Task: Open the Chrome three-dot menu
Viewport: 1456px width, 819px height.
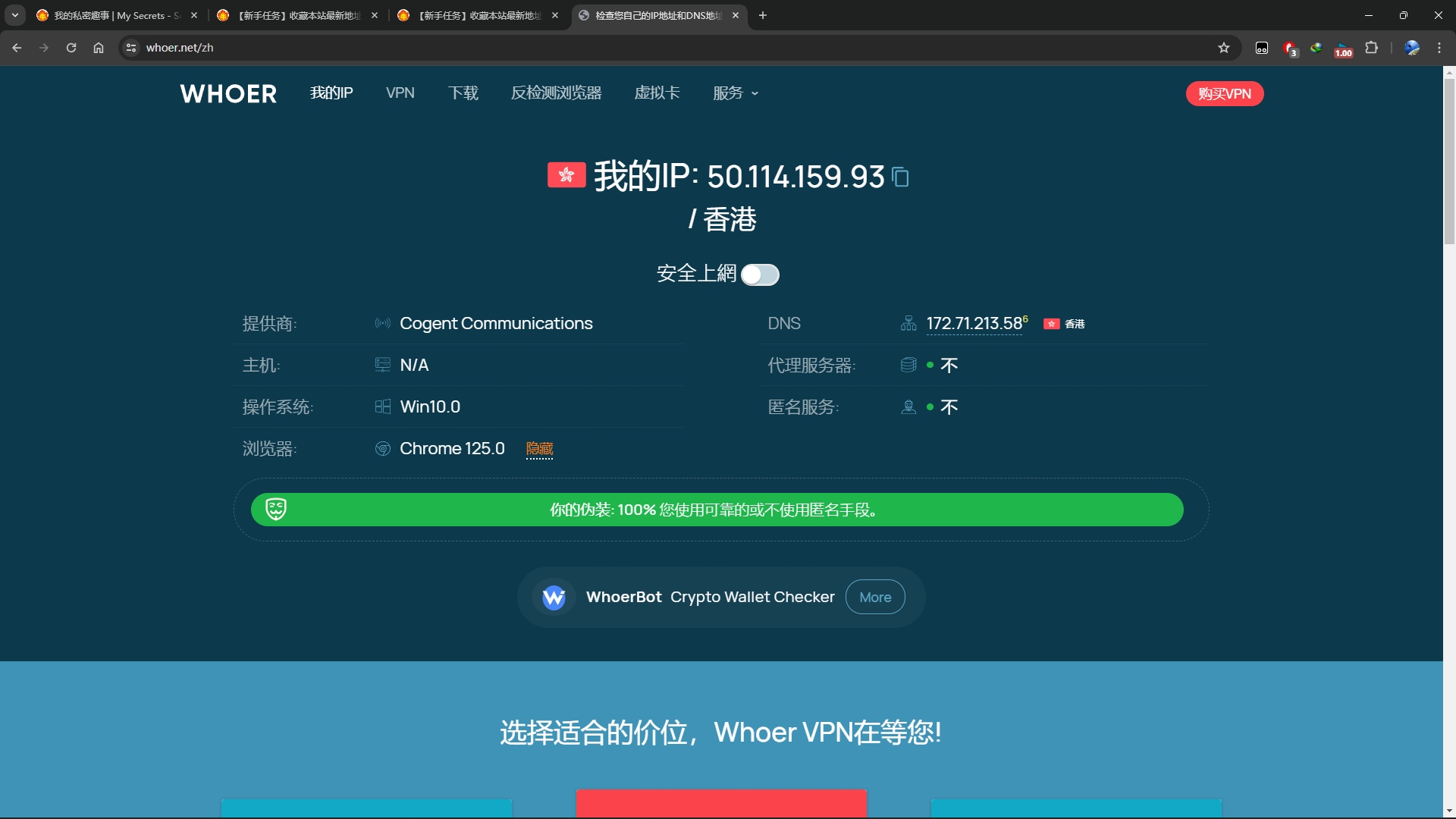Action: pyautogui.click(x=1439, y=48)
